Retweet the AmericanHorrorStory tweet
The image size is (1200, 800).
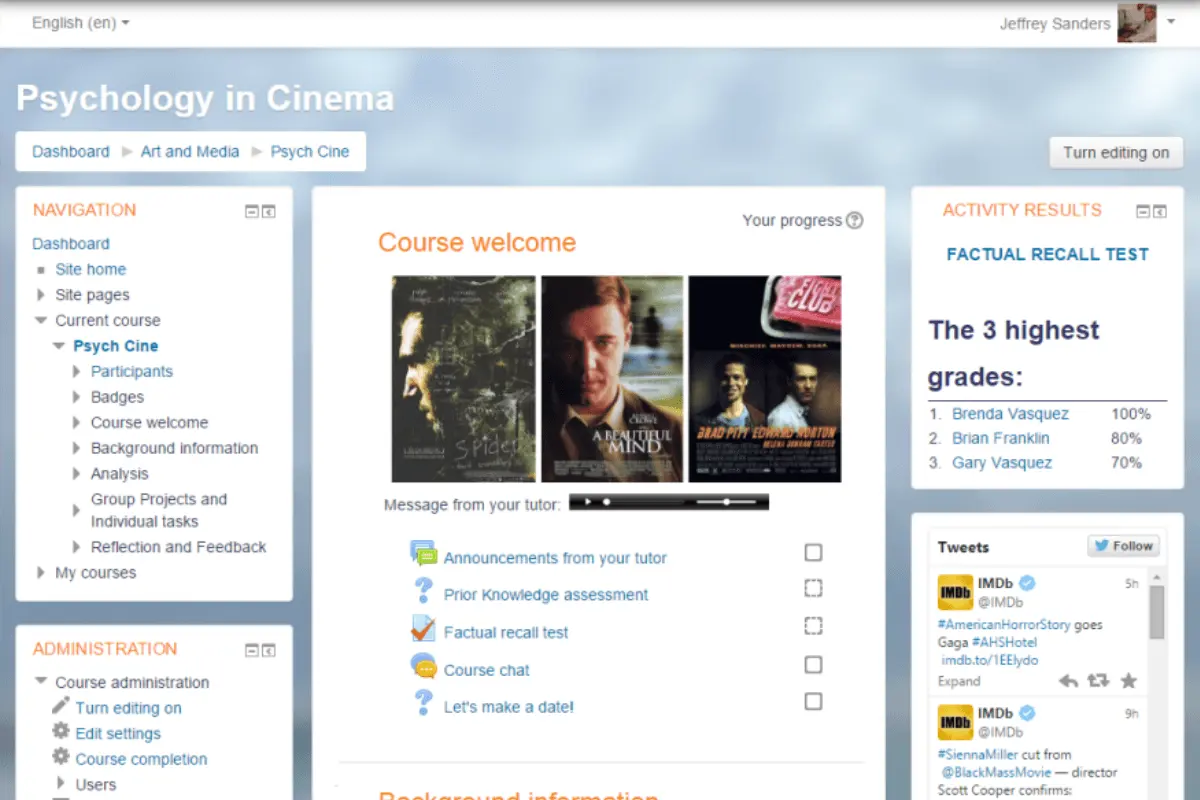point(1098,681)
